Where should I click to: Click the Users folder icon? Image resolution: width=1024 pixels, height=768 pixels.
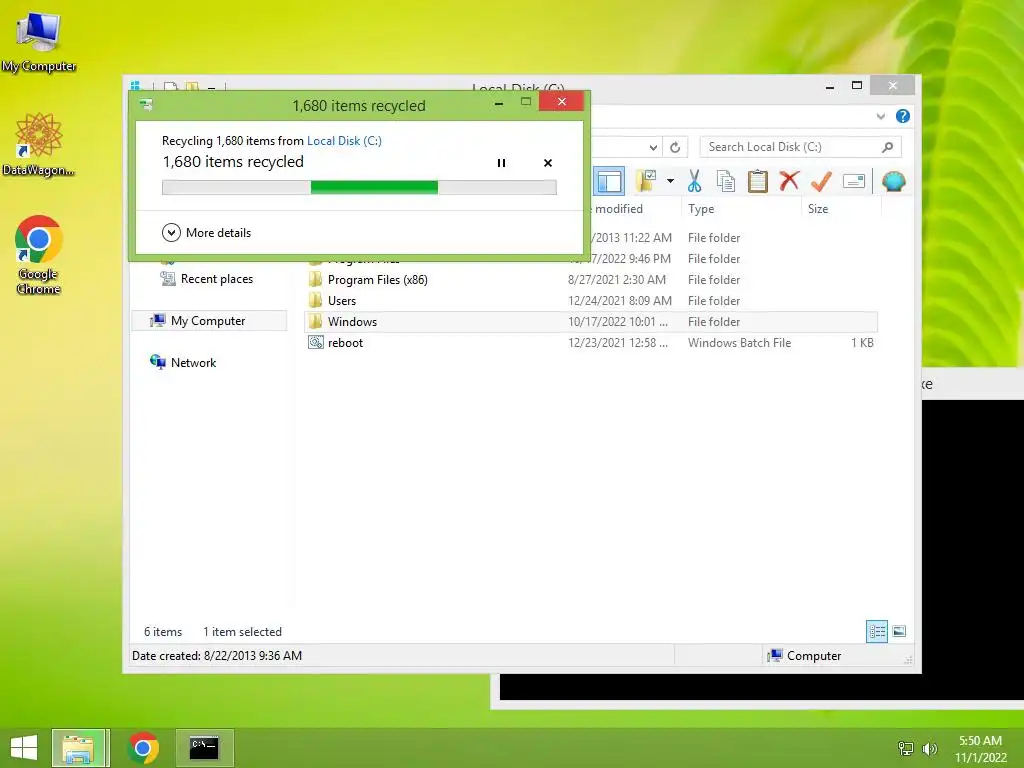click(x=315, y=300)
